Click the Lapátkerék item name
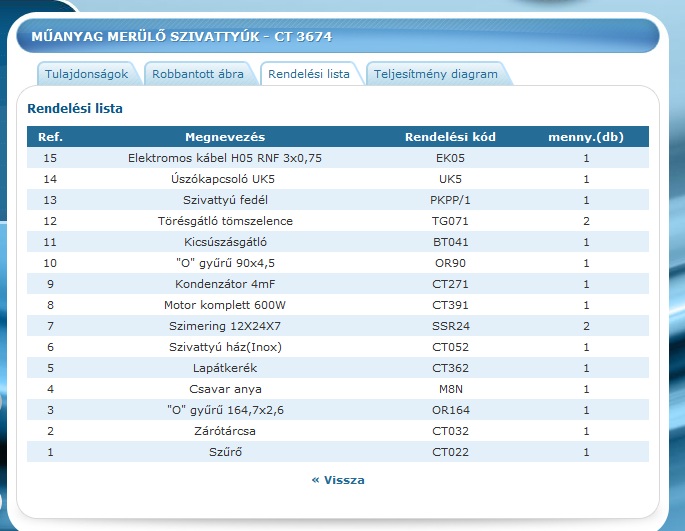The image size is (685, 531). [225, 368]
